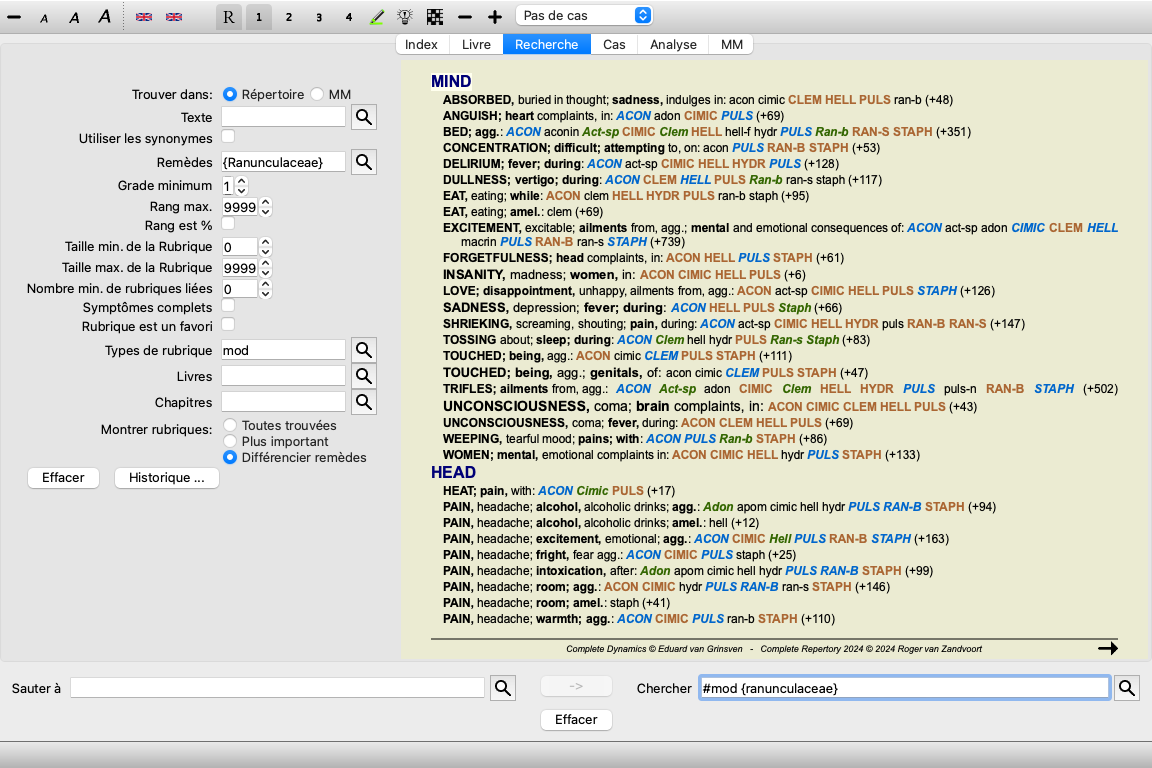Image resolution: width=1152 pixels, height=768 pixels.
Task: Click the Historique ... button
Action: (x=167, y=478)
